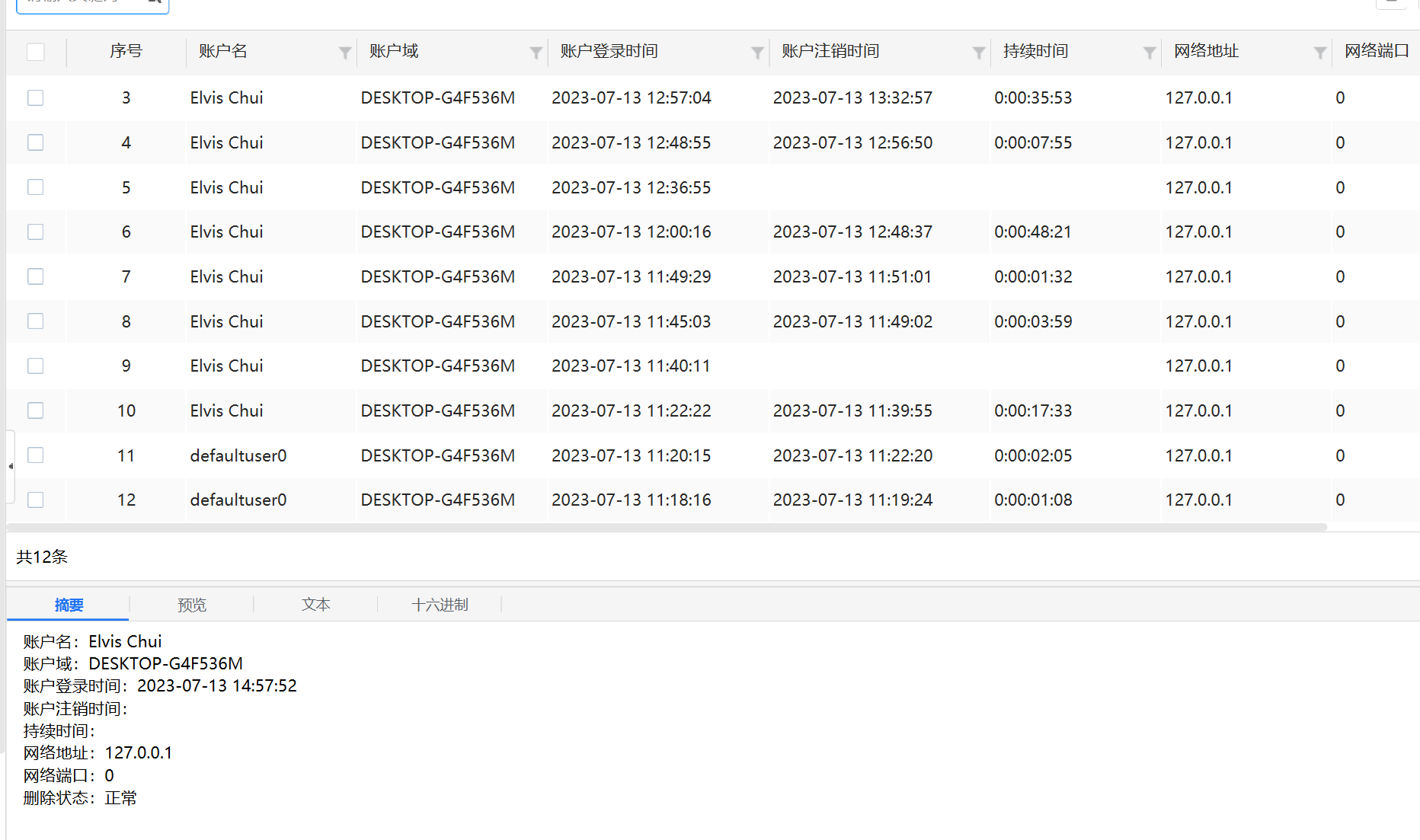Screen dimensions: 1420x840
Task: Click duration 0:00:48:21
Action: pos(1033,232)
